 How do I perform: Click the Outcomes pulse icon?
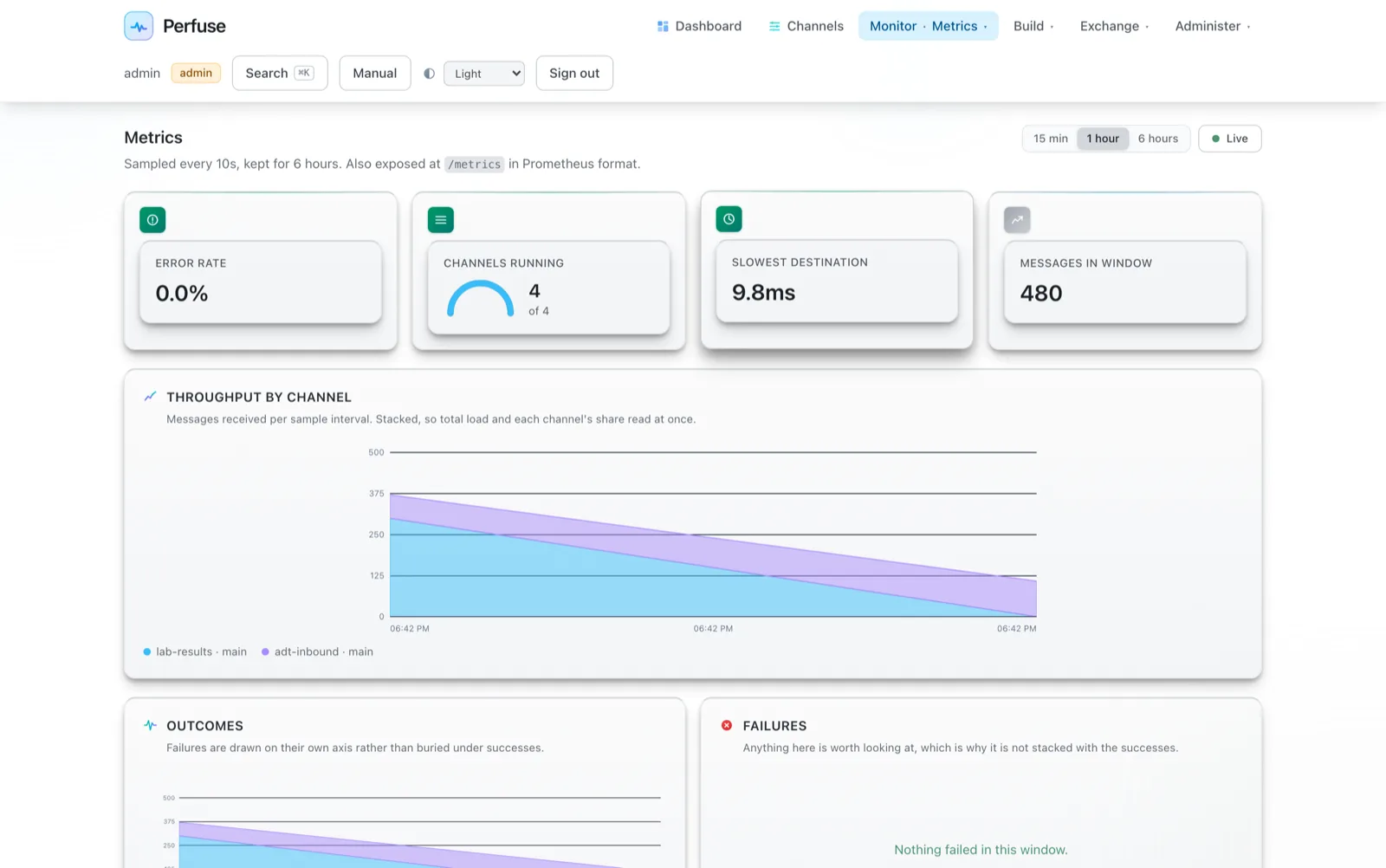[150, 725]
